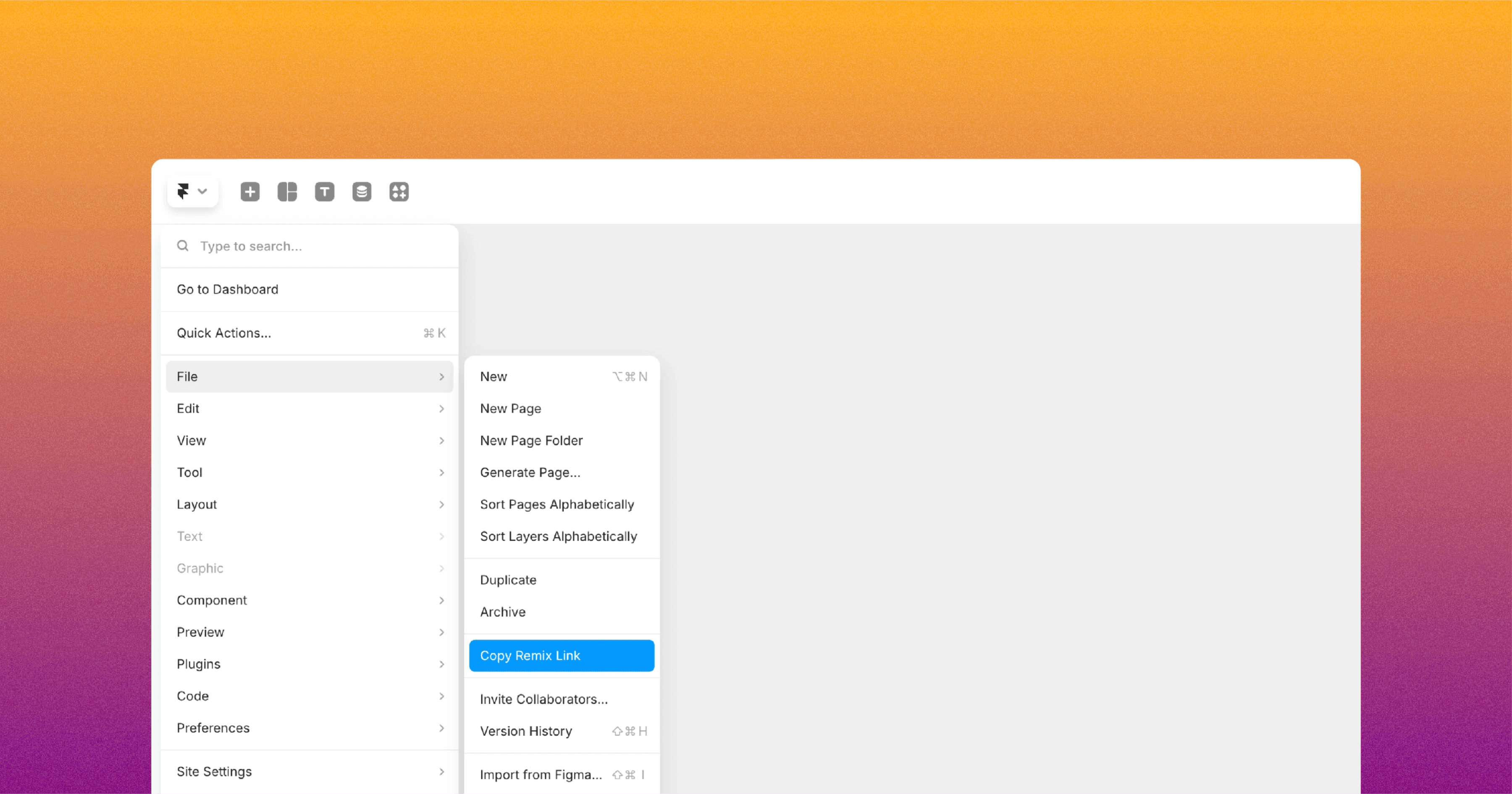1512x794 pixels.
Task: Open the CMS database icon
Action: [x=362, y=192]
